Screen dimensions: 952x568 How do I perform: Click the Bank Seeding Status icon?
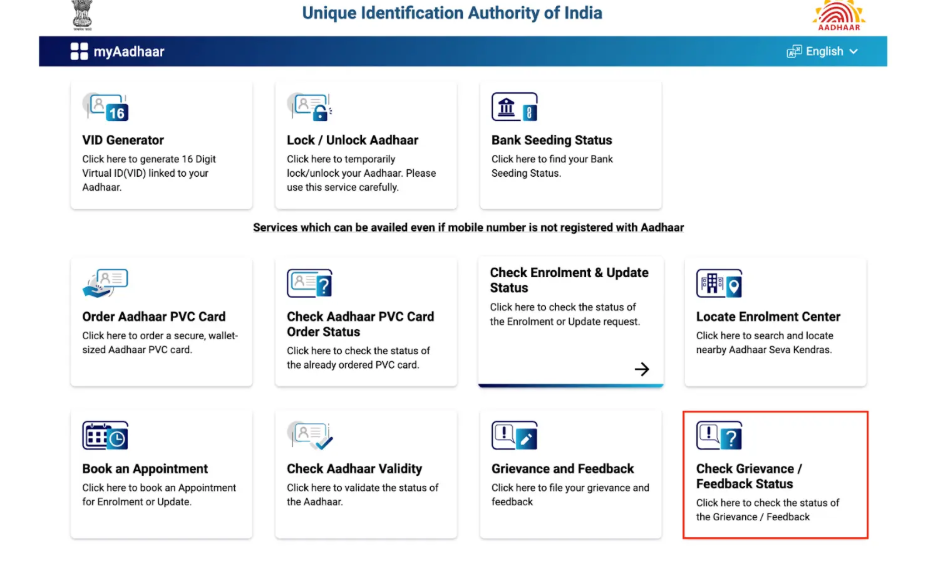[x=514, y=107]
